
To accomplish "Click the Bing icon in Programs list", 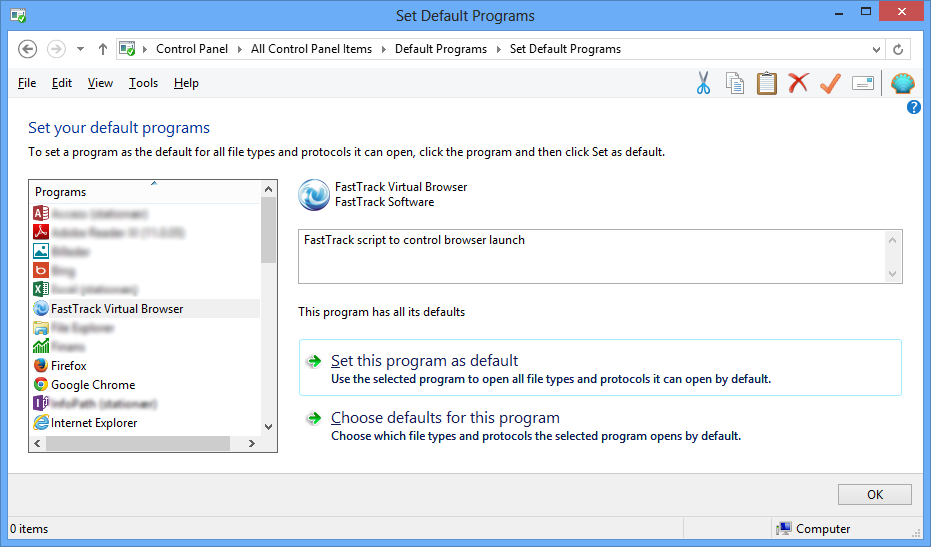I will [x=41, y=270].
